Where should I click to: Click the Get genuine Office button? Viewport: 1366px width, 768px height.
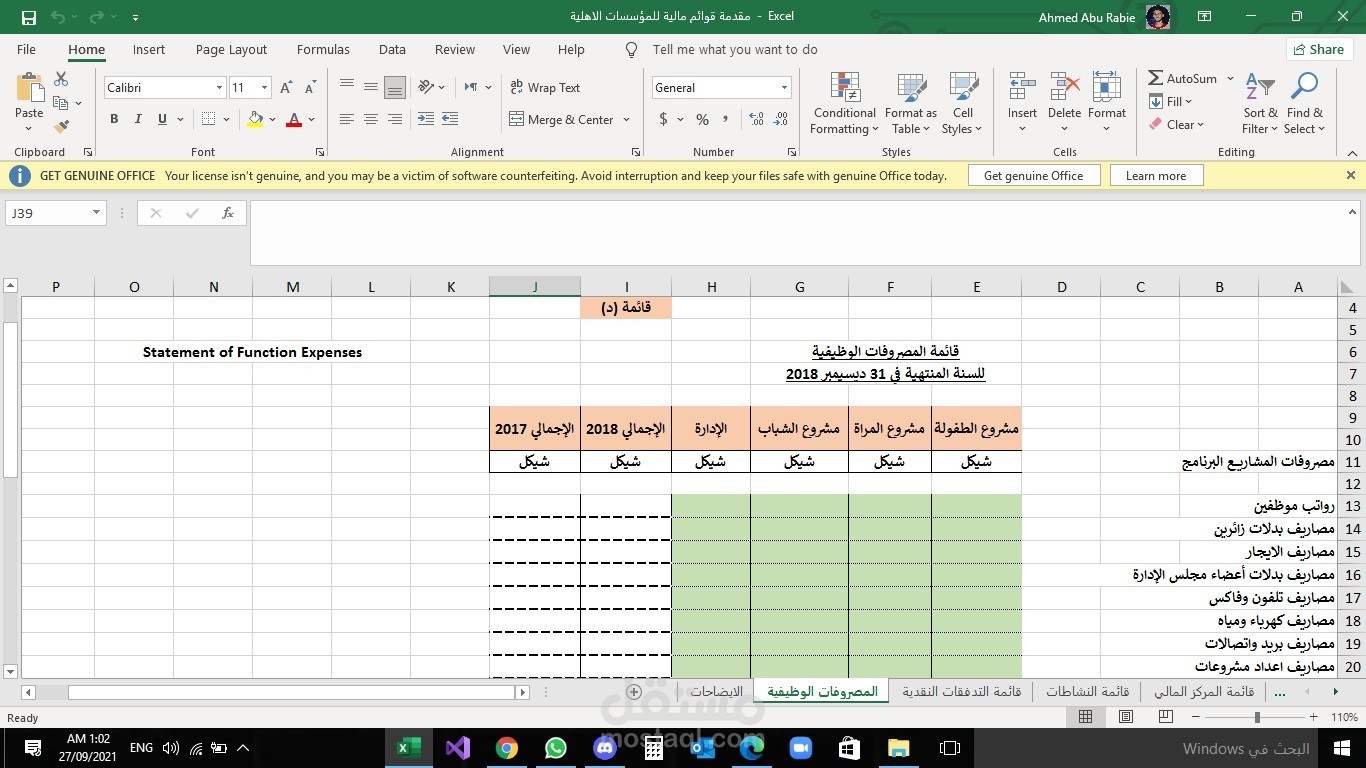pyautogui.click(x=1033, y=175)
